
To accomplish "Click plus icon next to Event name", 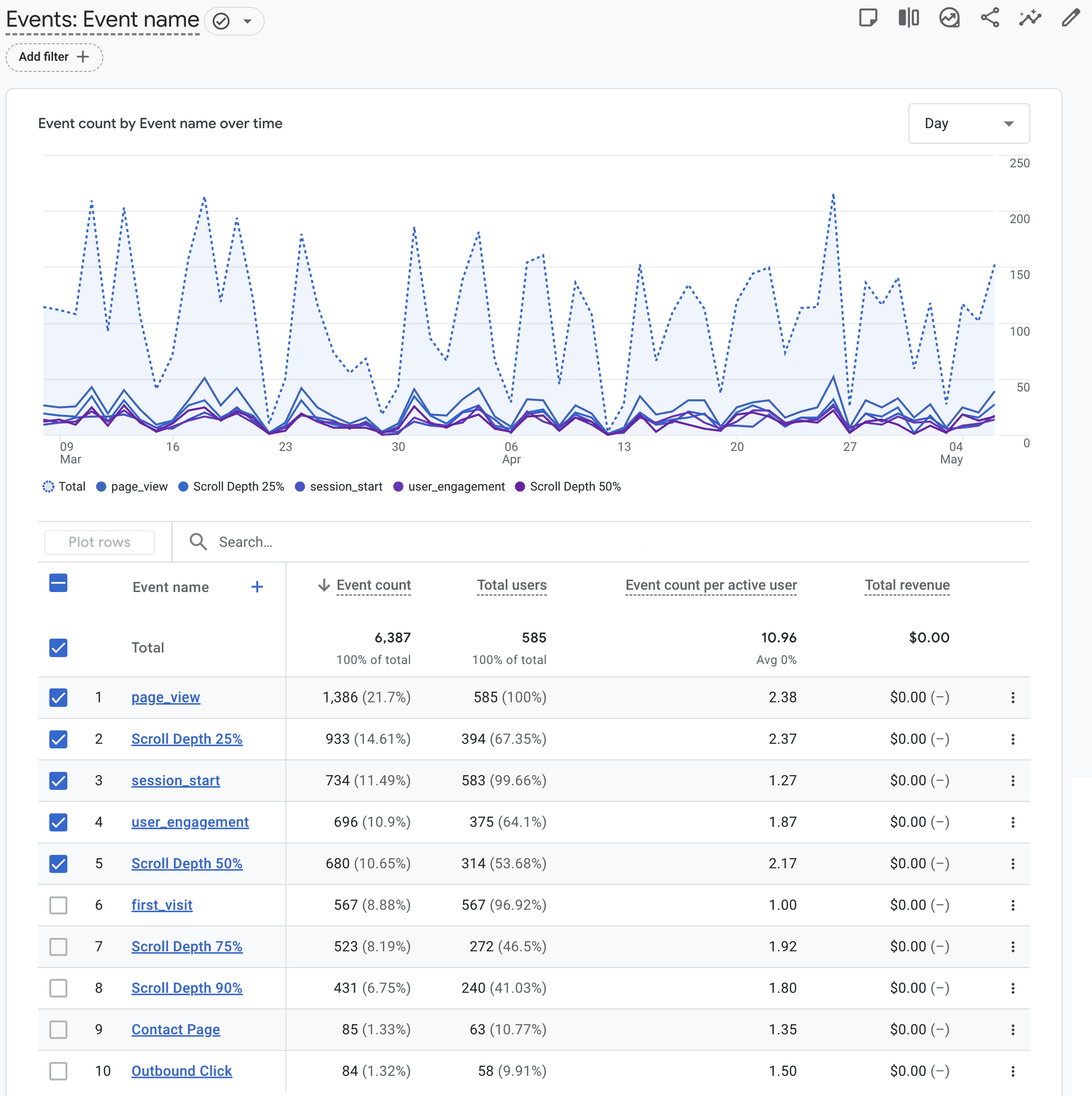I will point(257,586).
